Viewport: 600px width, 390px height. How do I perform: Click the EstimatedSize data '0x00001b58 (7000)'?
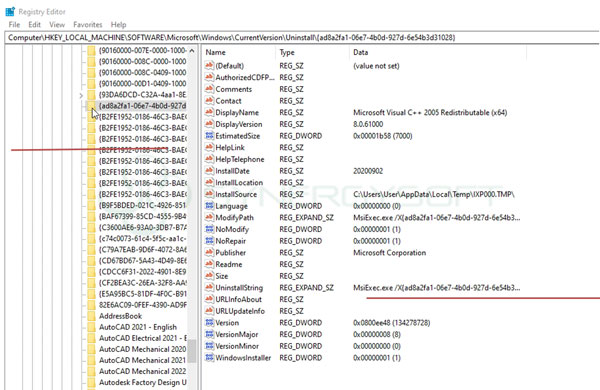tap(383, 136)
